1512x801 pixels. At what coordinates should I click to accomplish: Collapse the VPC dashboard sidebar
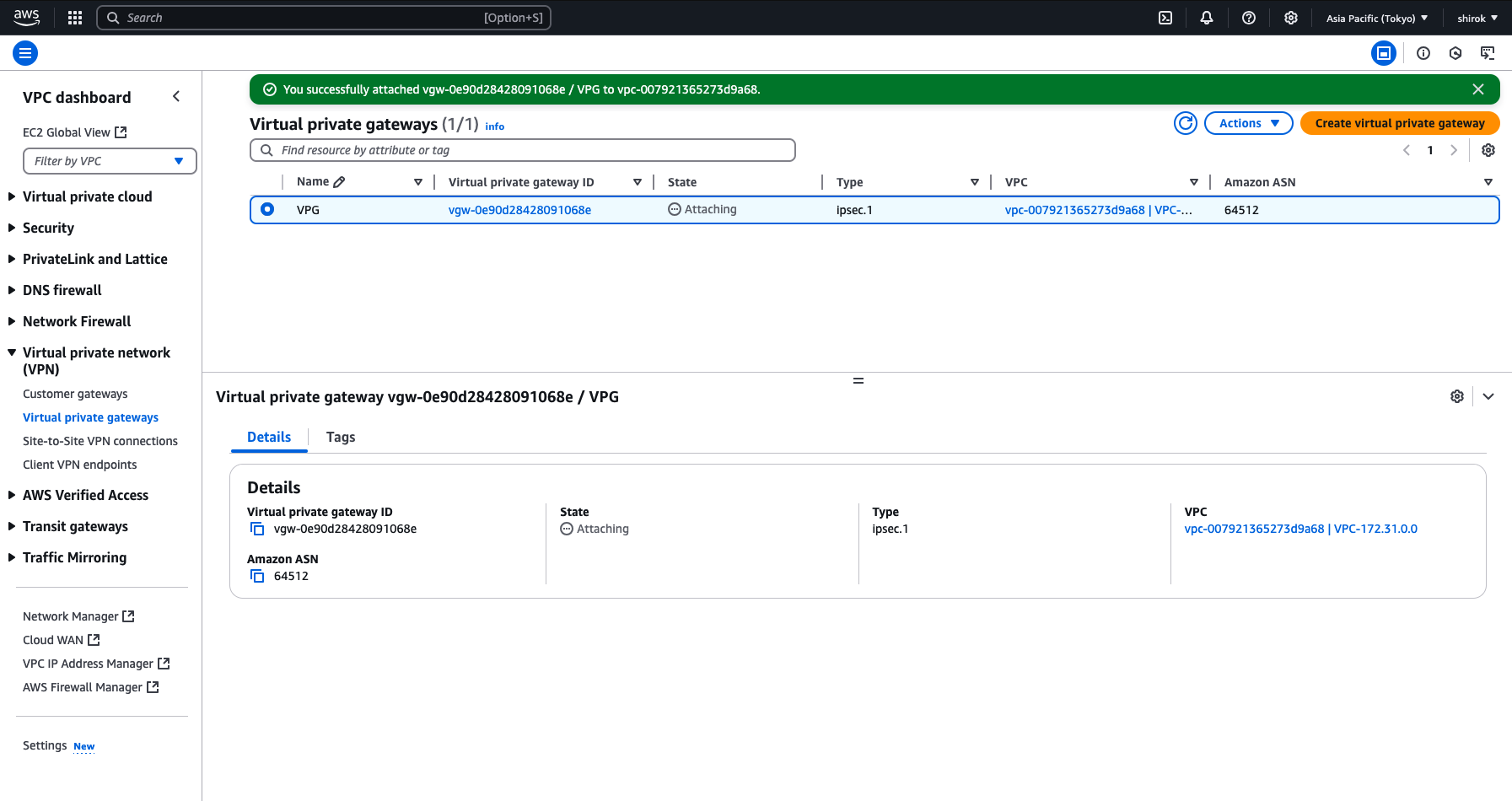[x=176, y=96]
